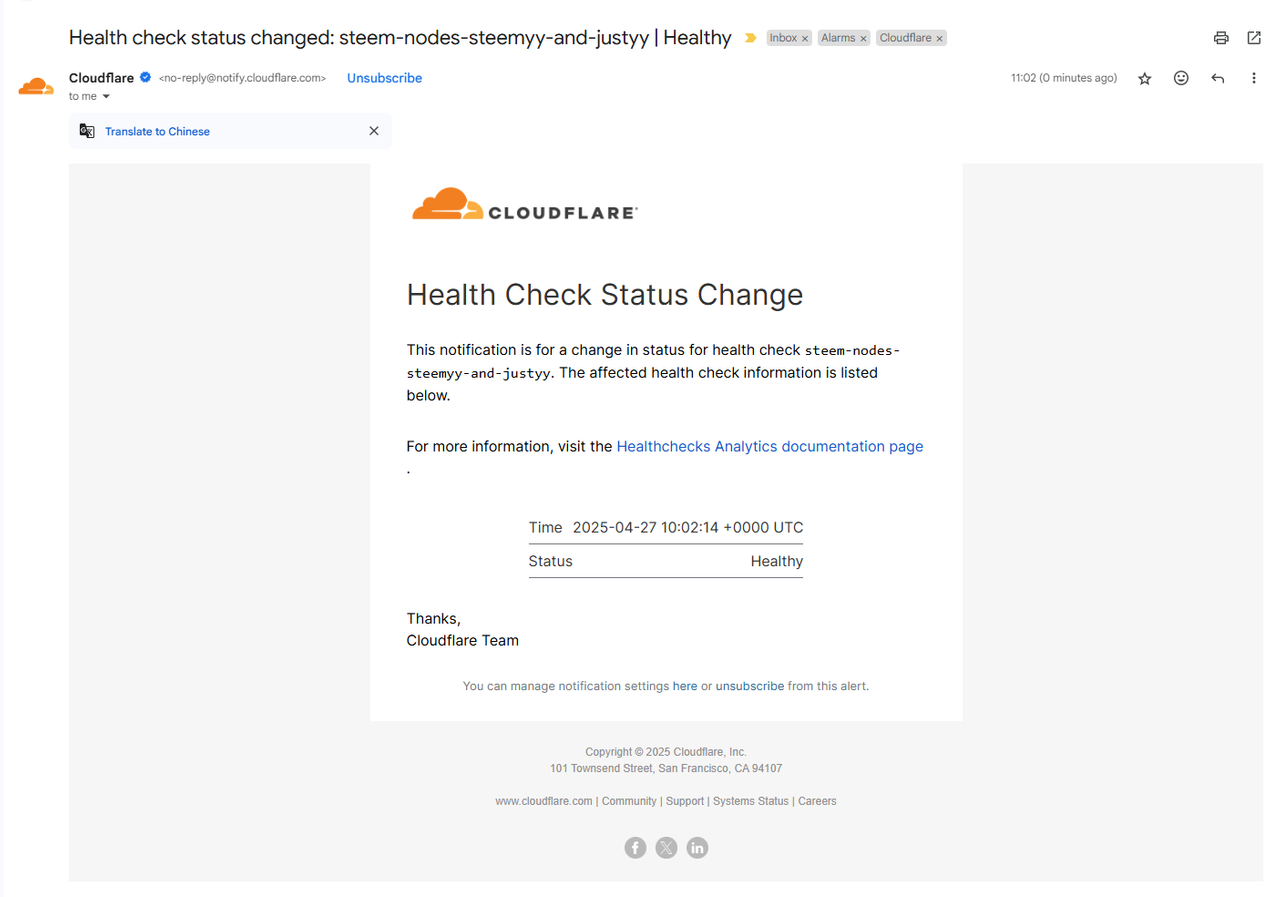This screenshot has height=897, width=1280.
Task: Click the no-reply@notify.cloudflare.com address
Action: pos(243,78)
